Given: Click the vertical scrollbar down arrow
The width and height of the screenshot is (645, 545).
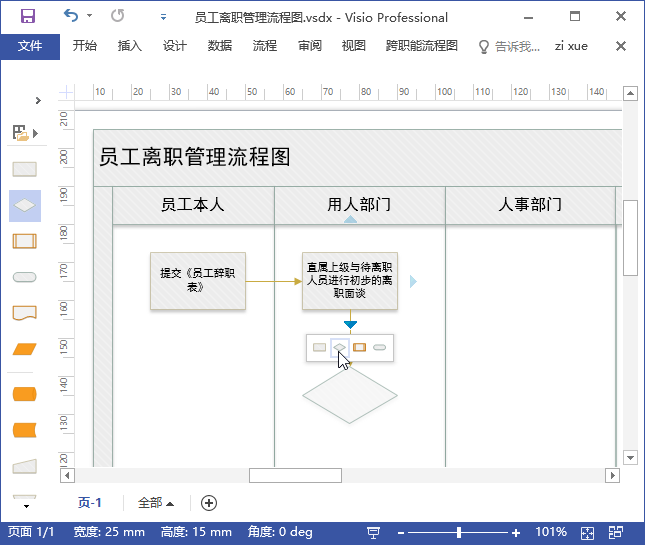Looking at the screenshot, I should tap(630, 457).
